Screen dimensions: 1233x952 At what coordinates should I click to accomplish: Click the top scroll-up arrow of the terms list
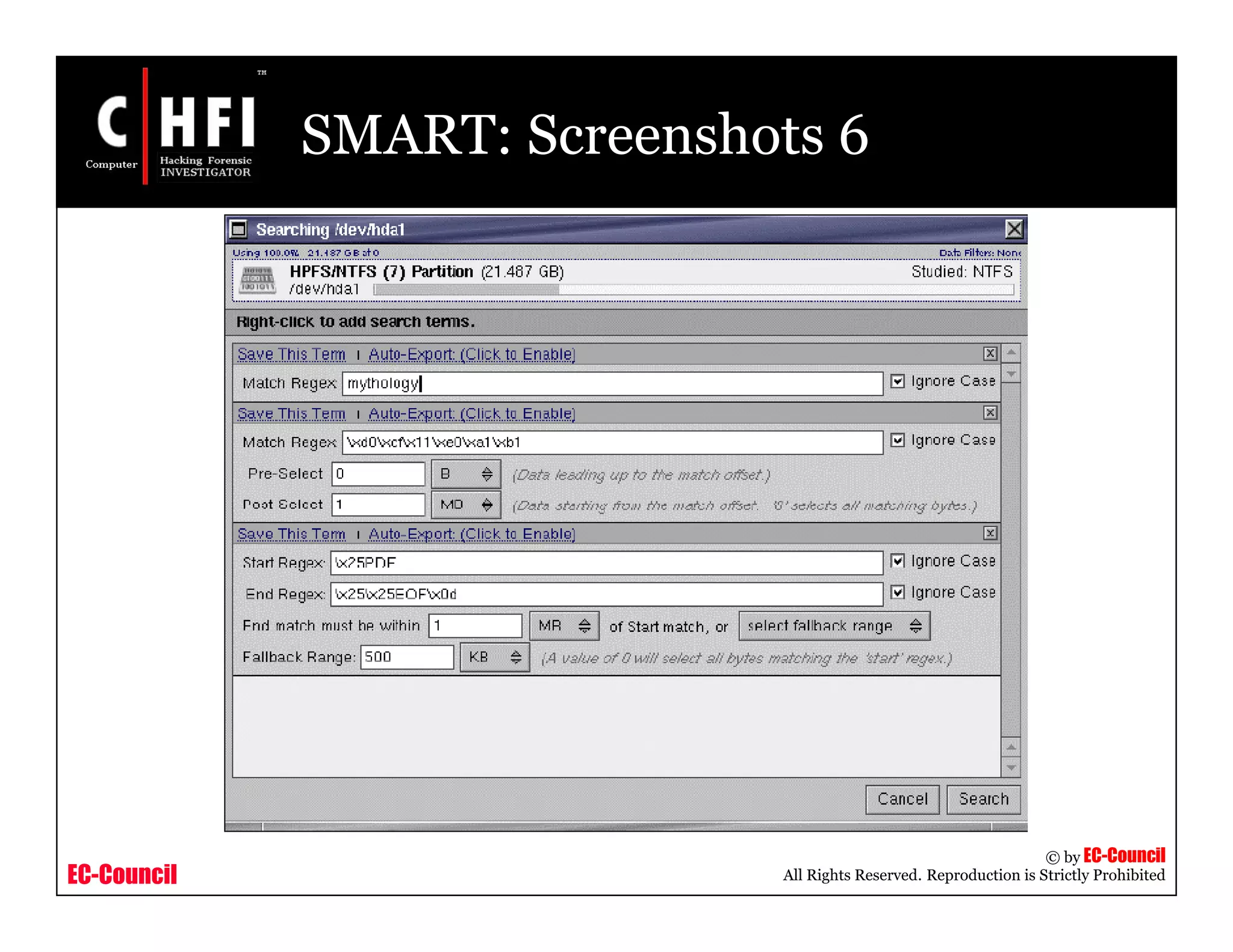[1011, 353]
